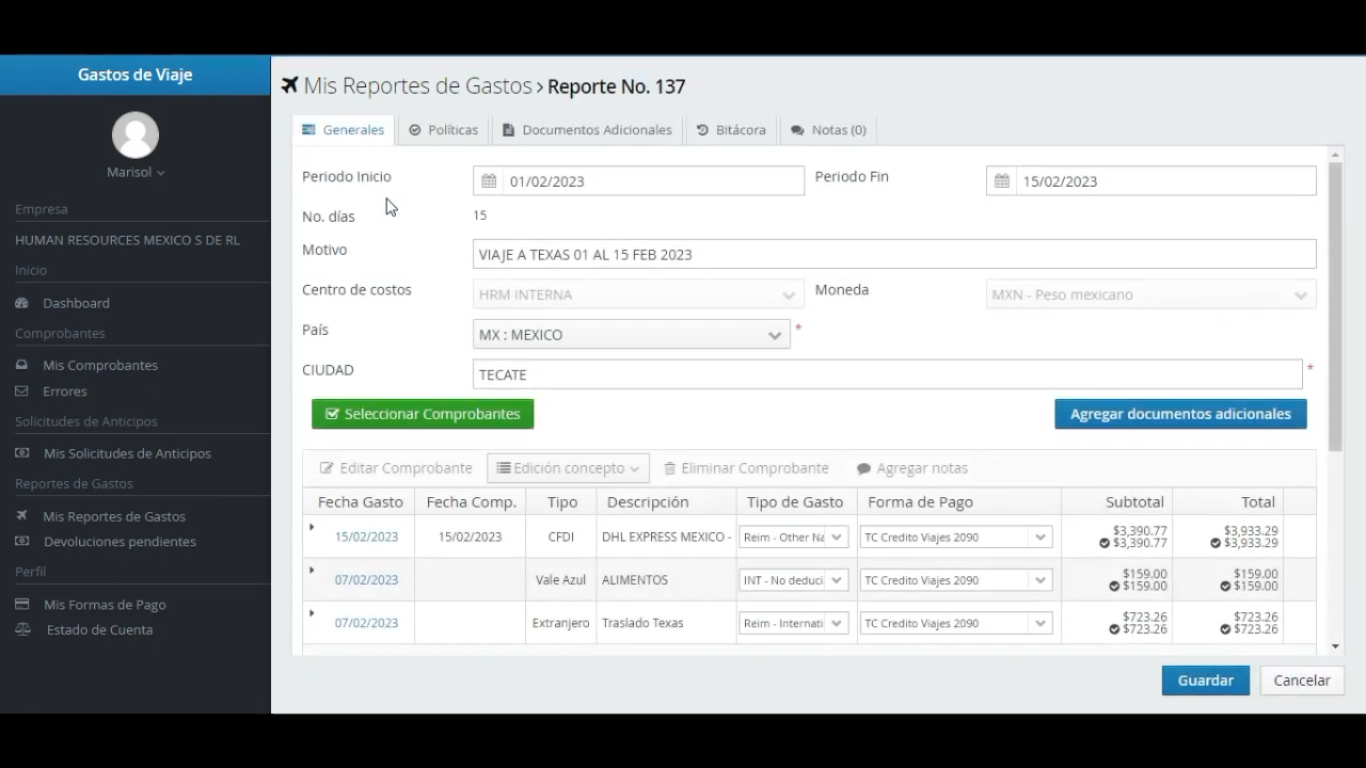This screenshot has width=1366, height=768.
Task: Open the Centro de costos dropdown
Action: [x=638, y=295]
